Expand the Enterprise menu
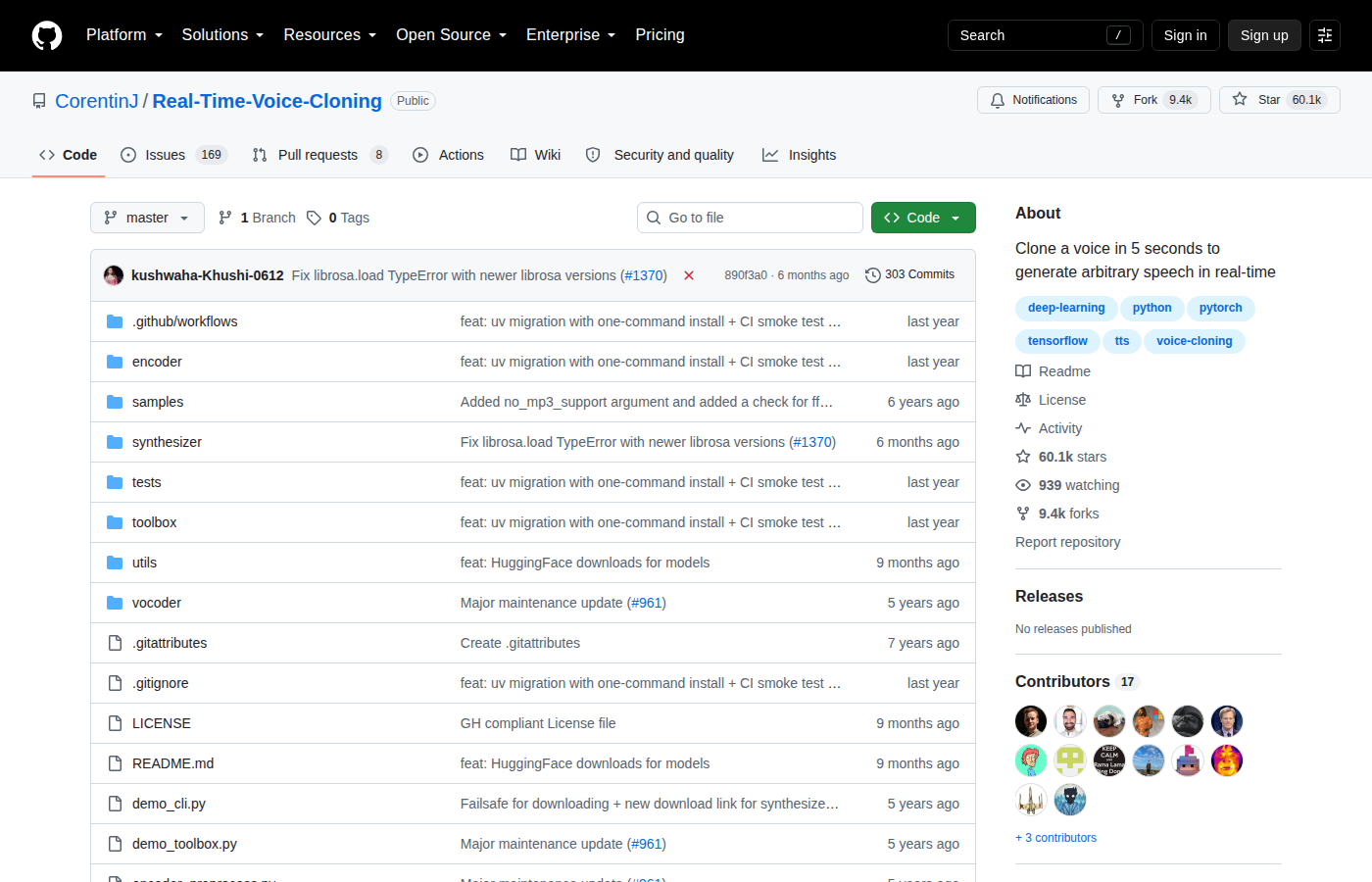Image resolution: width=1372 pixels, height=882 pixels. [x=571, y=35]
